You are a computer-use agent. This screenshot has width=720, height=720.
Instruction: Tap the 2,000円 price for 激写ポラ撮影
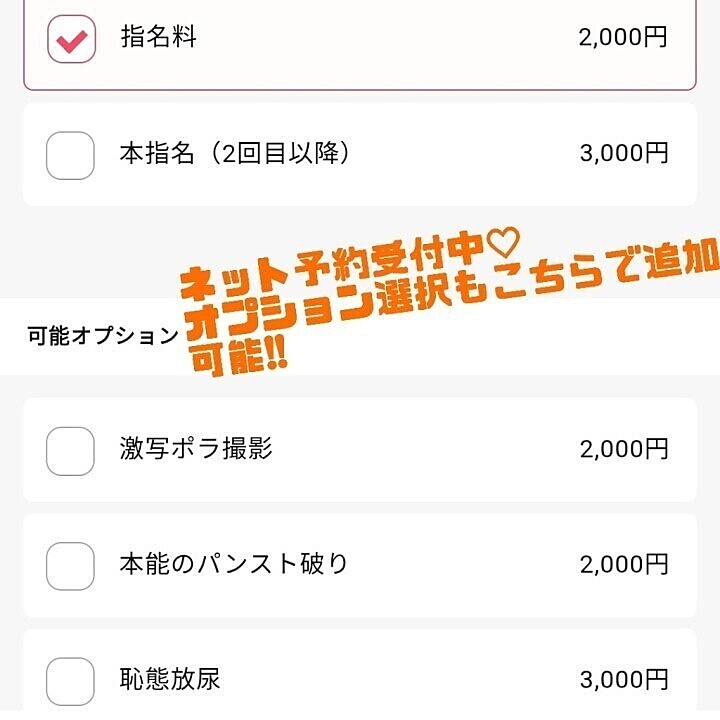coord(624,450)
